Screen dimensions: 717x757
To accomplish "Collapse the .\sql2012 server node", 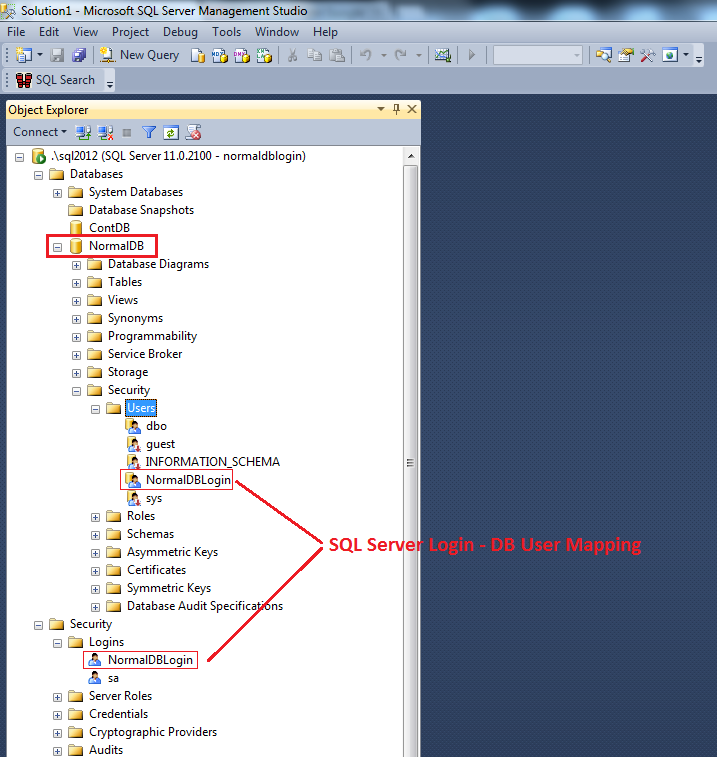I will coord(19,157).
